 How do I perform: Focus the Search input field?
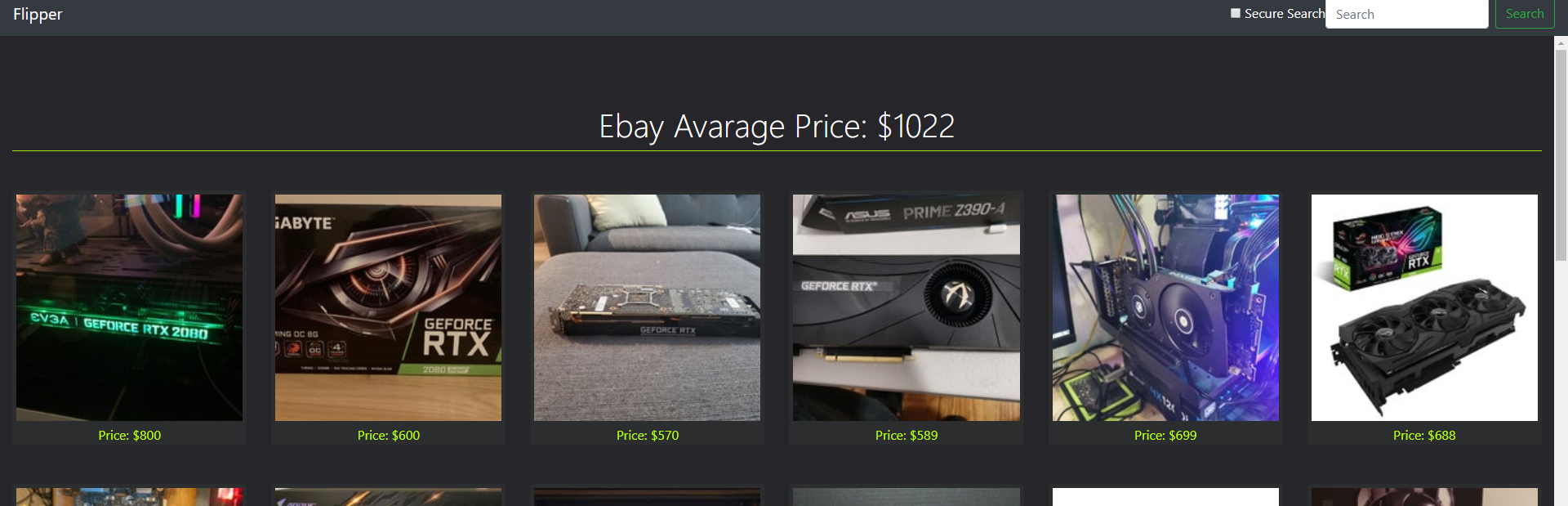tap(1406, 14)
